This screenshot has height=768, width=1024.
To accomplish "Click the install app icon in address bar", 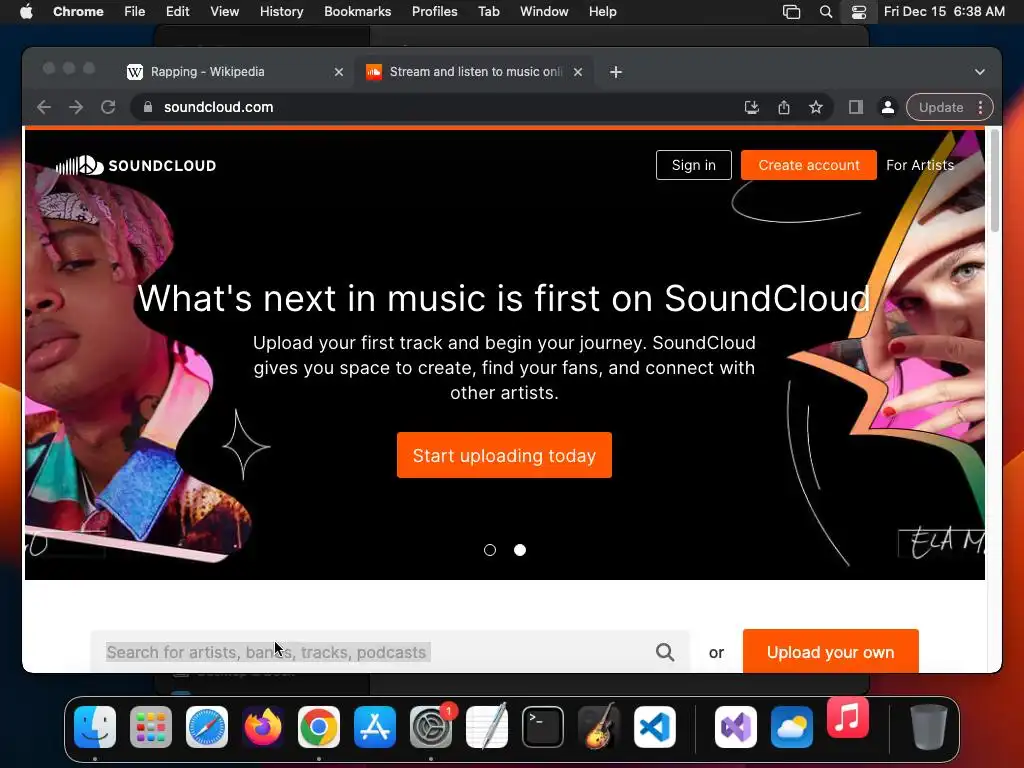I will click(752, 107).
